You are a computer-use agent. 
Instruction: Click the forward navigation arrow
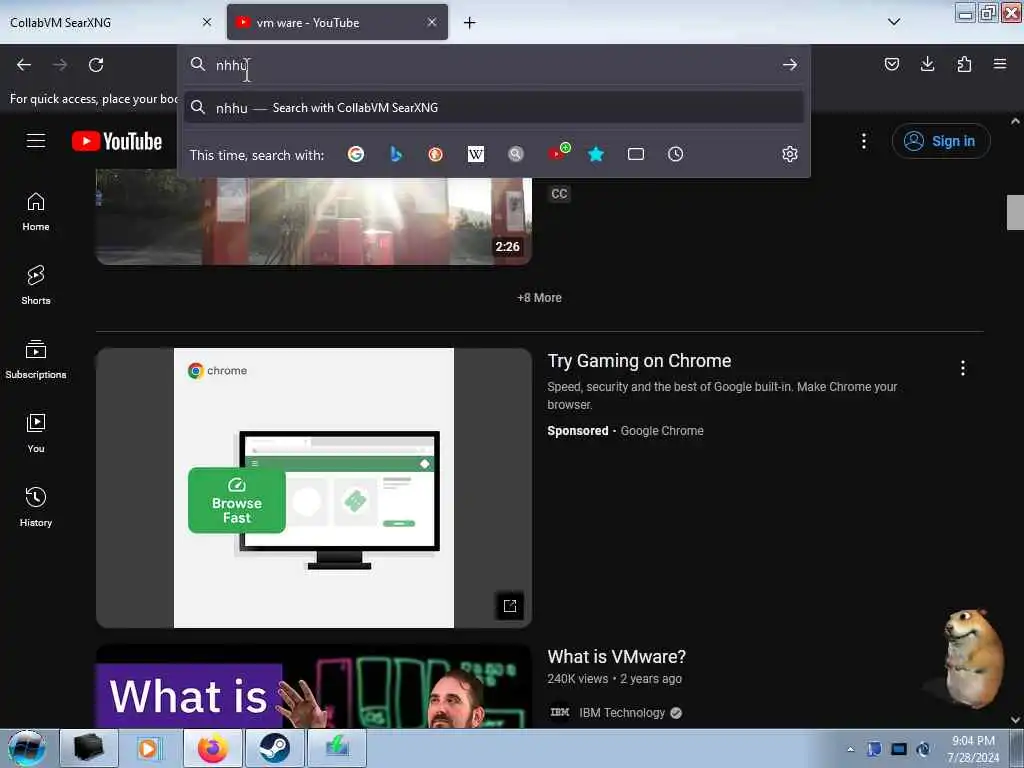coord(60,65)
